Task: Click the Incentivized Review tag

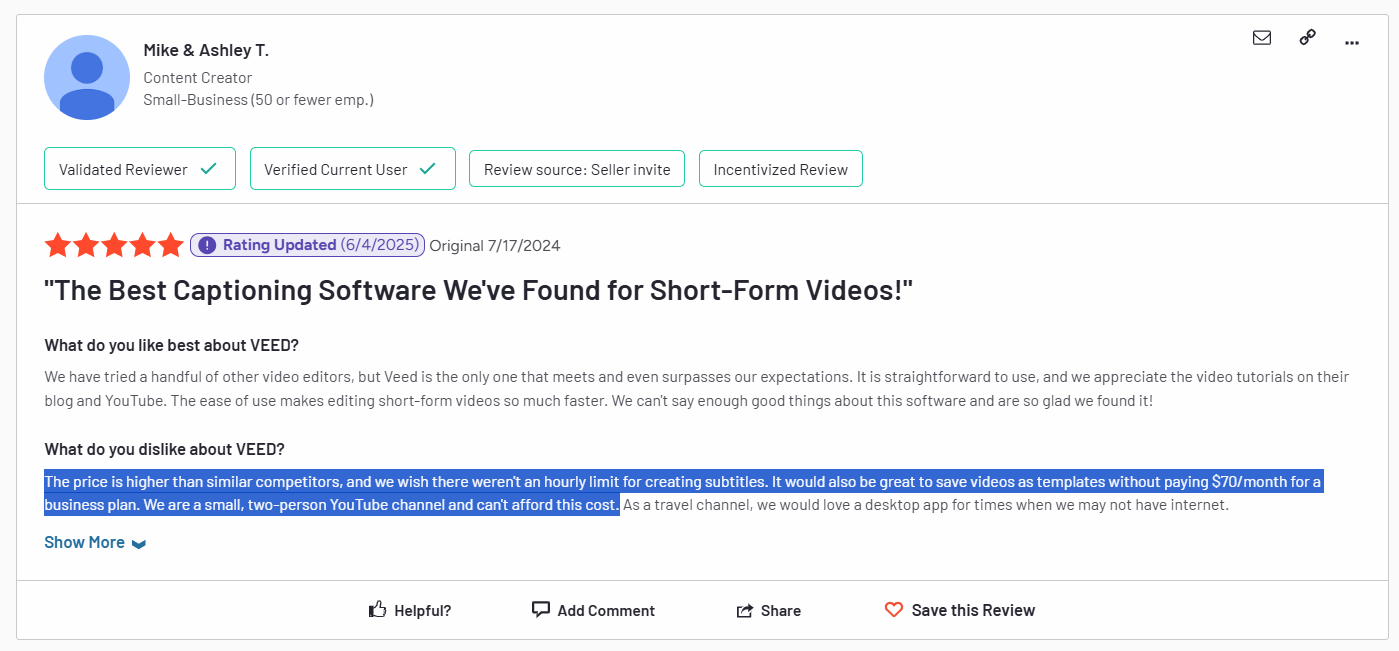Action: pyautogui.click(x=780, y=169)
